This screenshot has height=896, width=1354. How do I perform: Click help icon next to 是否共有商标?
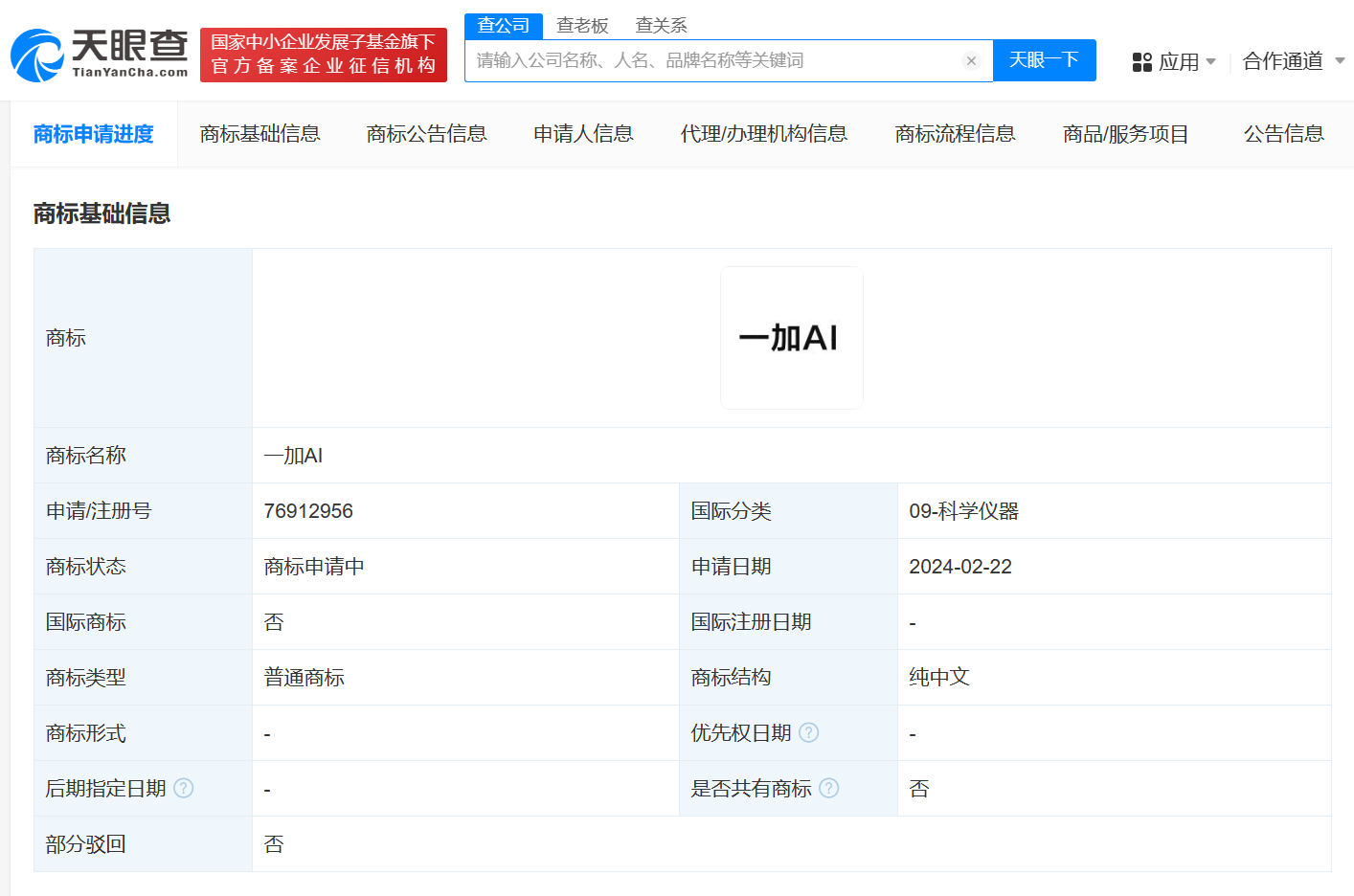tap(829, 789)
